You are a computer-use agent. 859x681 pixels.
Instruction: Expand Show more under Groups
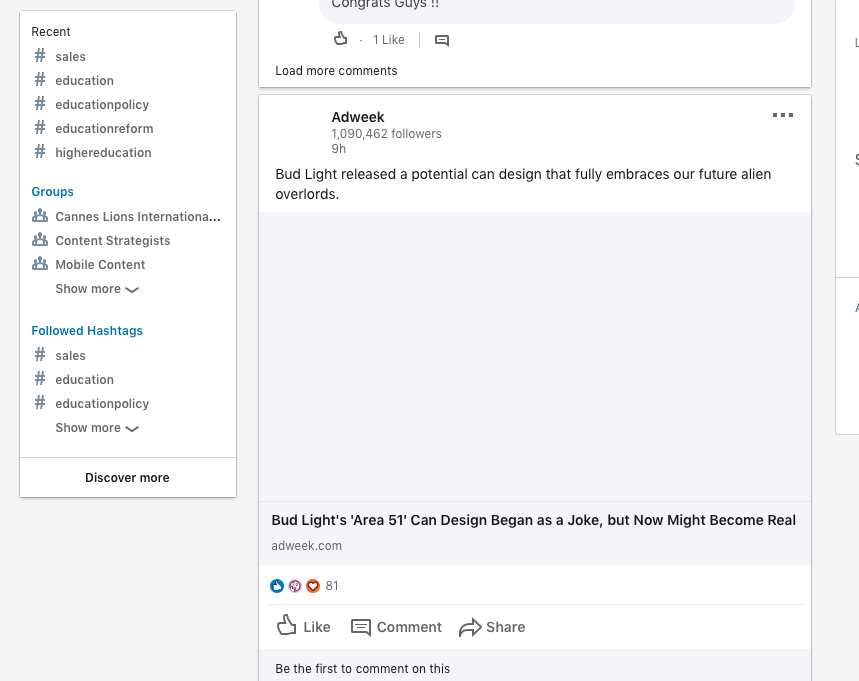click(x=97, y=289)
